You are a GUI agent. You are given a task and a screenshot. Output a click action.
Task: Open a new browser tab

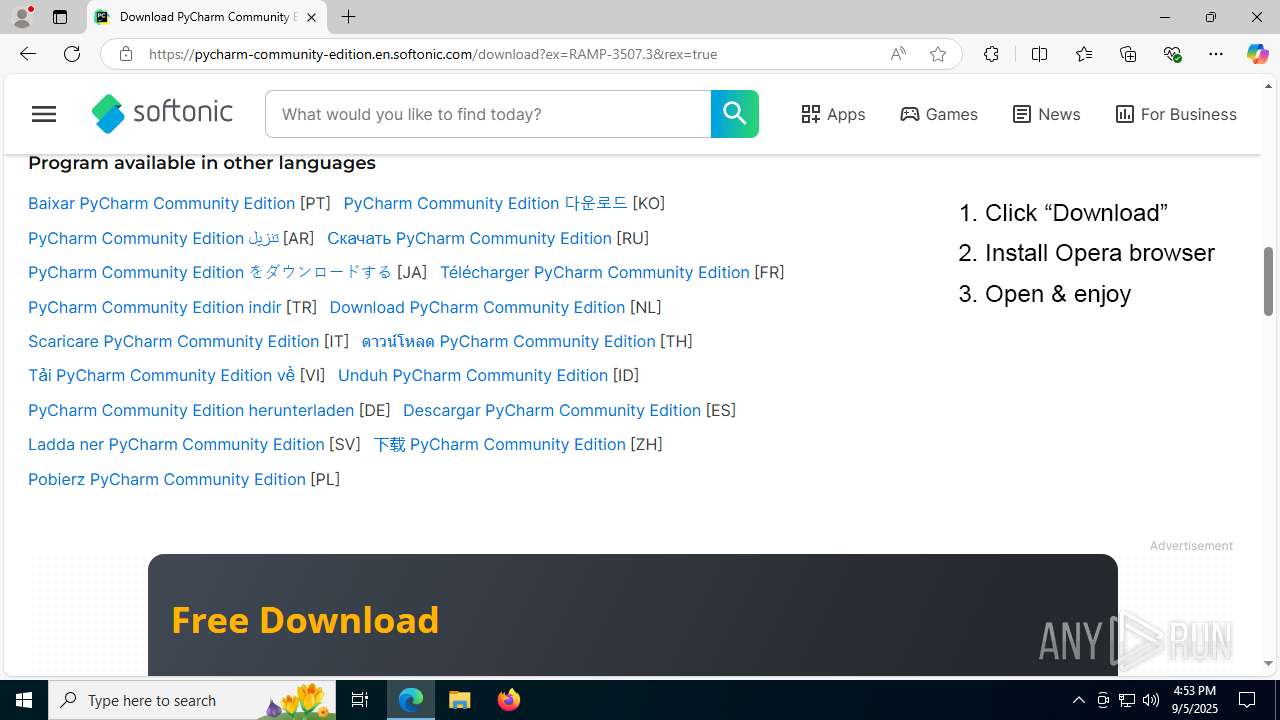pos(348,17)
